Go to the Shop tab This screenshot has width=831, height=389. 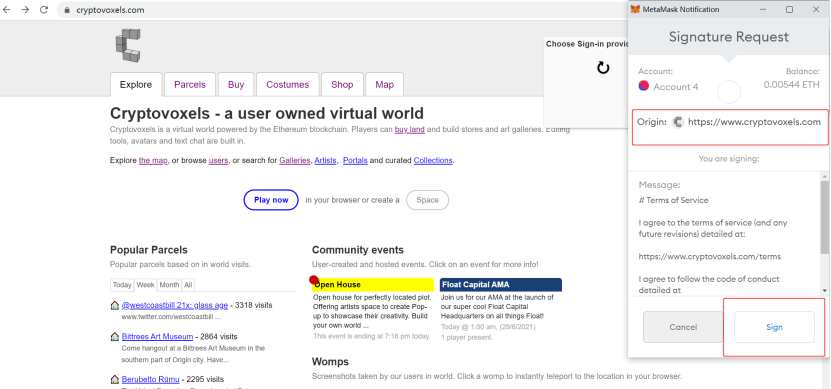click(x=342, y=85)
